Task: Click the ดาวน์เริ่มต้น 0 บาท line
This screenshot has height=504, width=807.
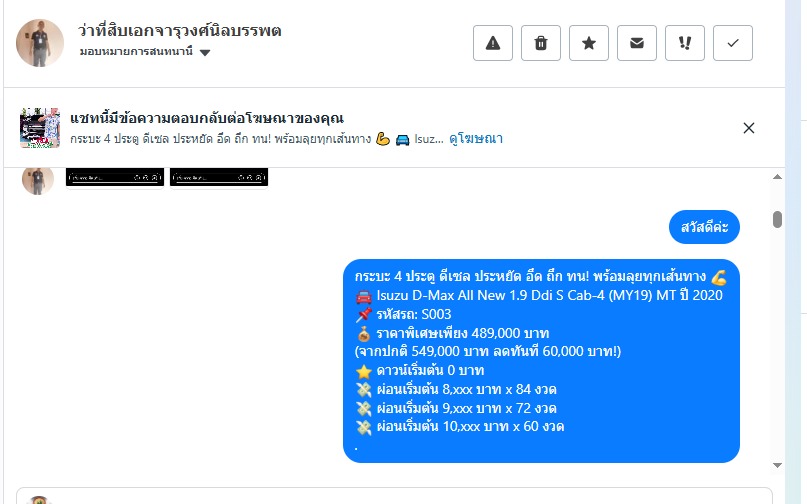Action: click(x=419, y=371)
